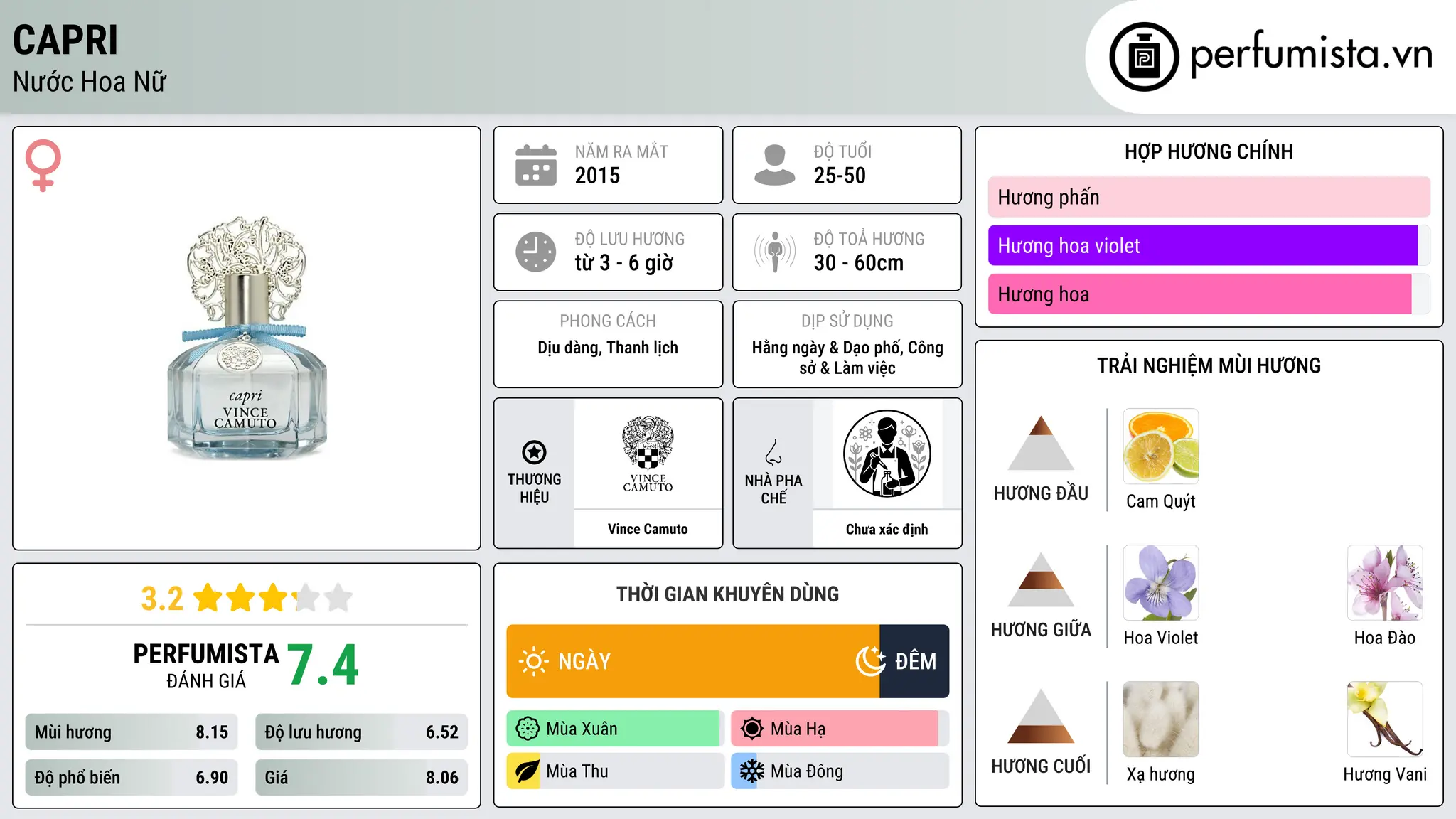This screenshot has width=1456, height=819.
Task: Click the pink Hương hoa accord bar
Action: click(x=1200, y=294)
